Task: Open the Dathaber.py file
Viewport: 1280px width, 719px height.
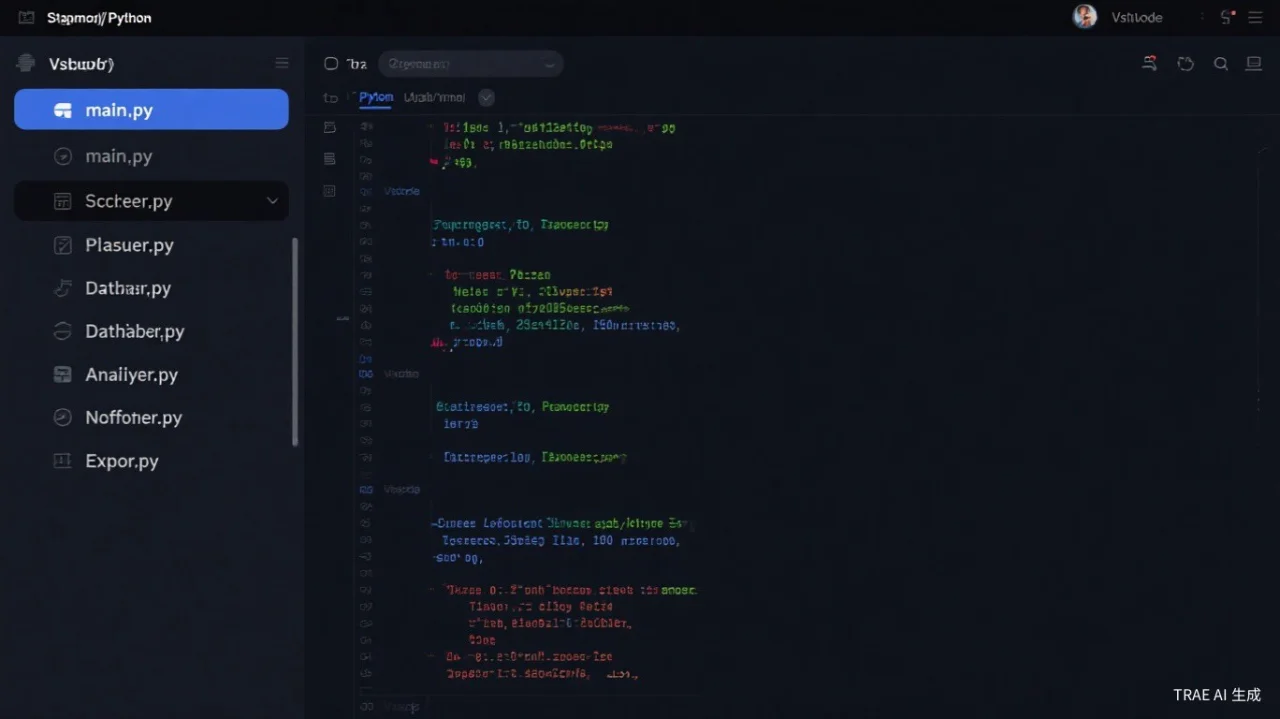Action: (135, 331)
